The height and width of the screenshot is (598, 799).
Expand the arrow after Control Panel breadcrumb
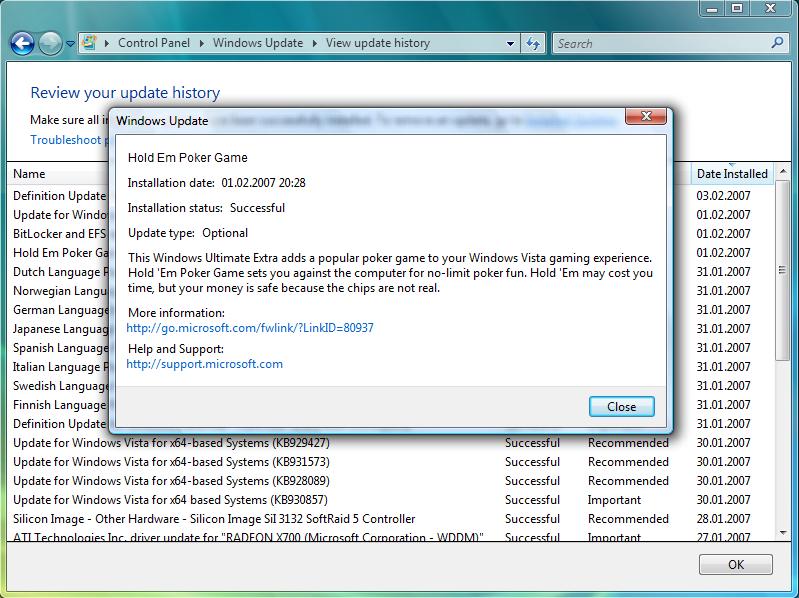coord(202,43)
